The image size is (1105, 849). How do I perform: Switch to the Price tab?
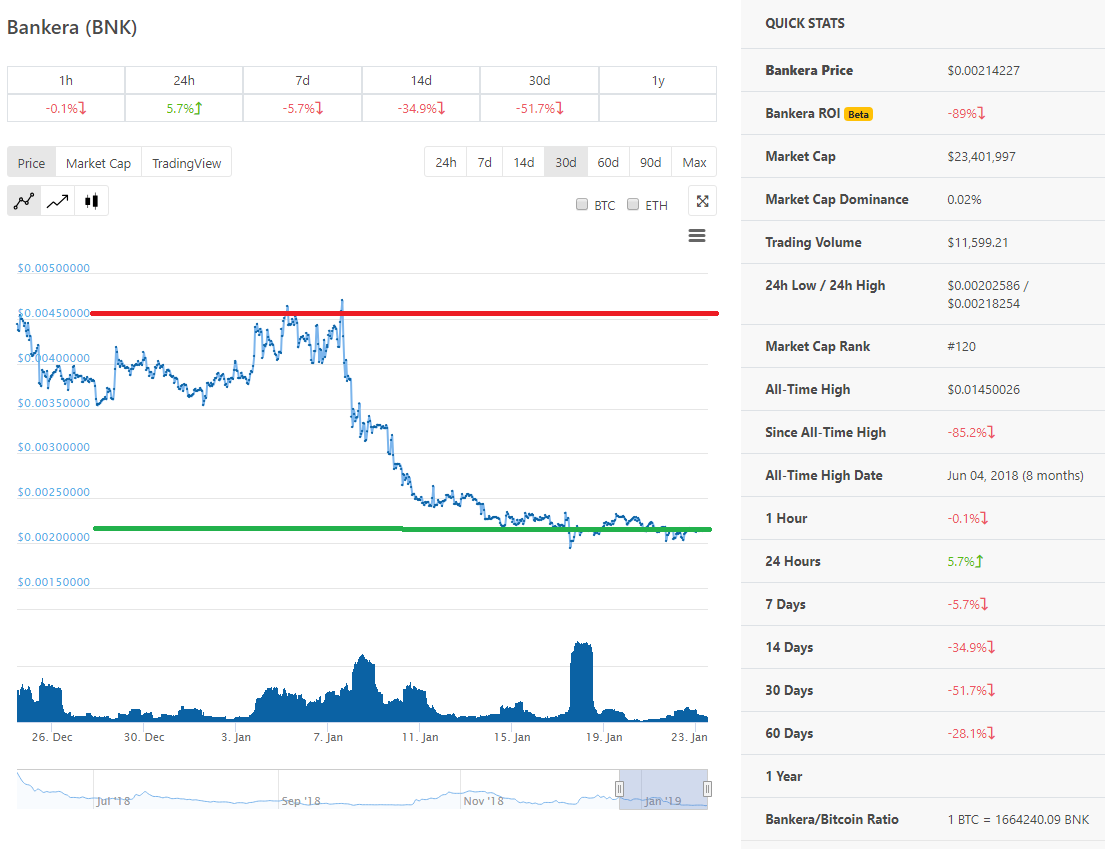click(32, 163)
